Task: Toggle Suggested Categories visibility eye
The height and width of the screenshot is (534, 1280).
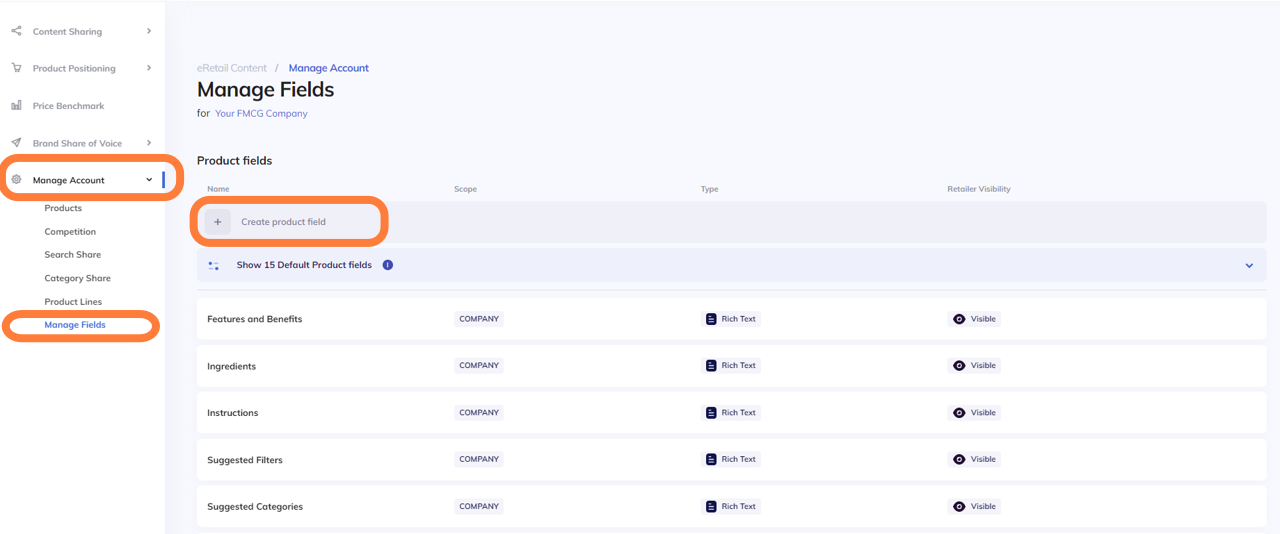Action: click(x=959, y=507)
